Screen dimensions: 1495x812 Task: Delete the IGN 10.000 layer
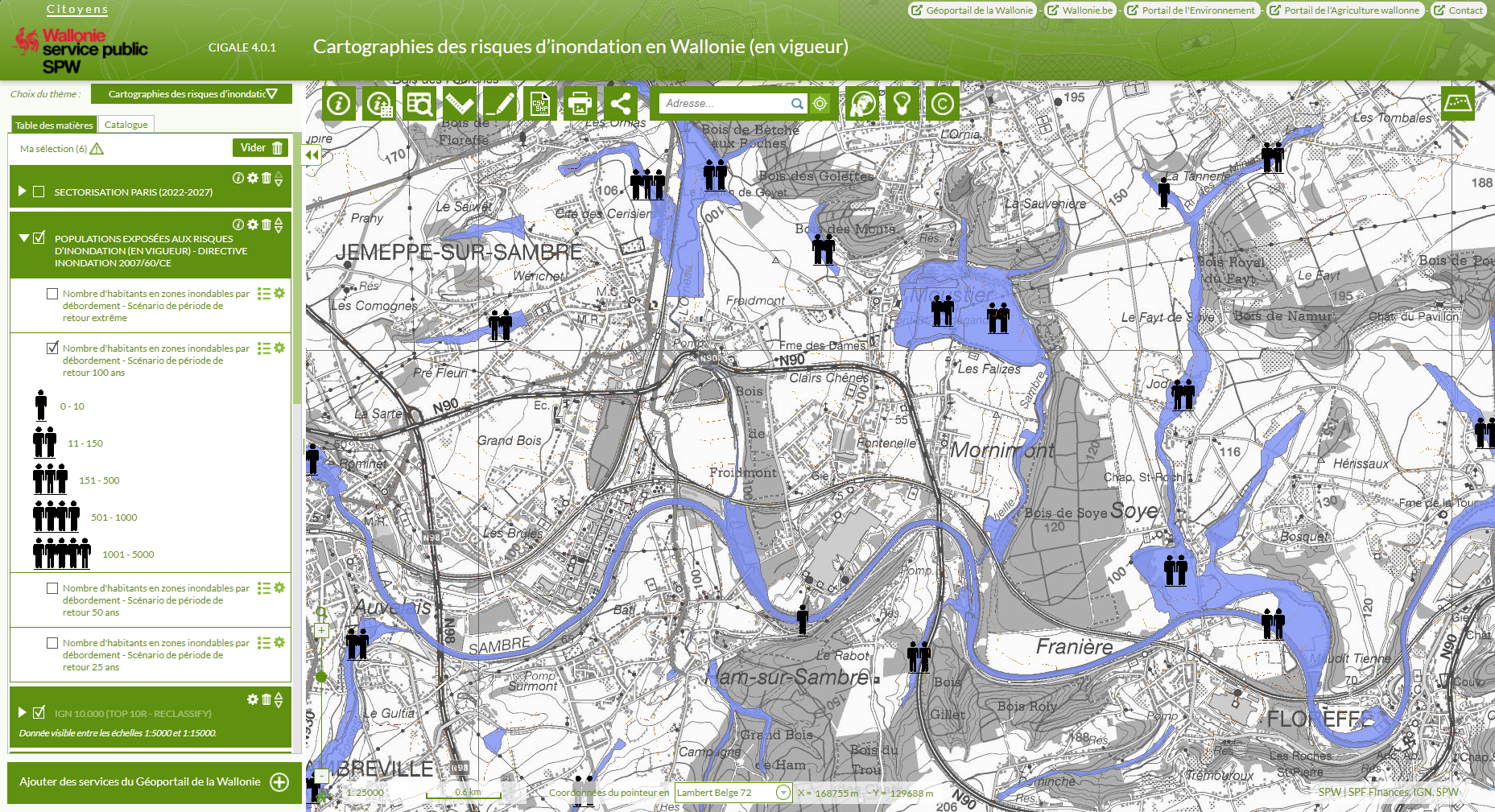266,699
